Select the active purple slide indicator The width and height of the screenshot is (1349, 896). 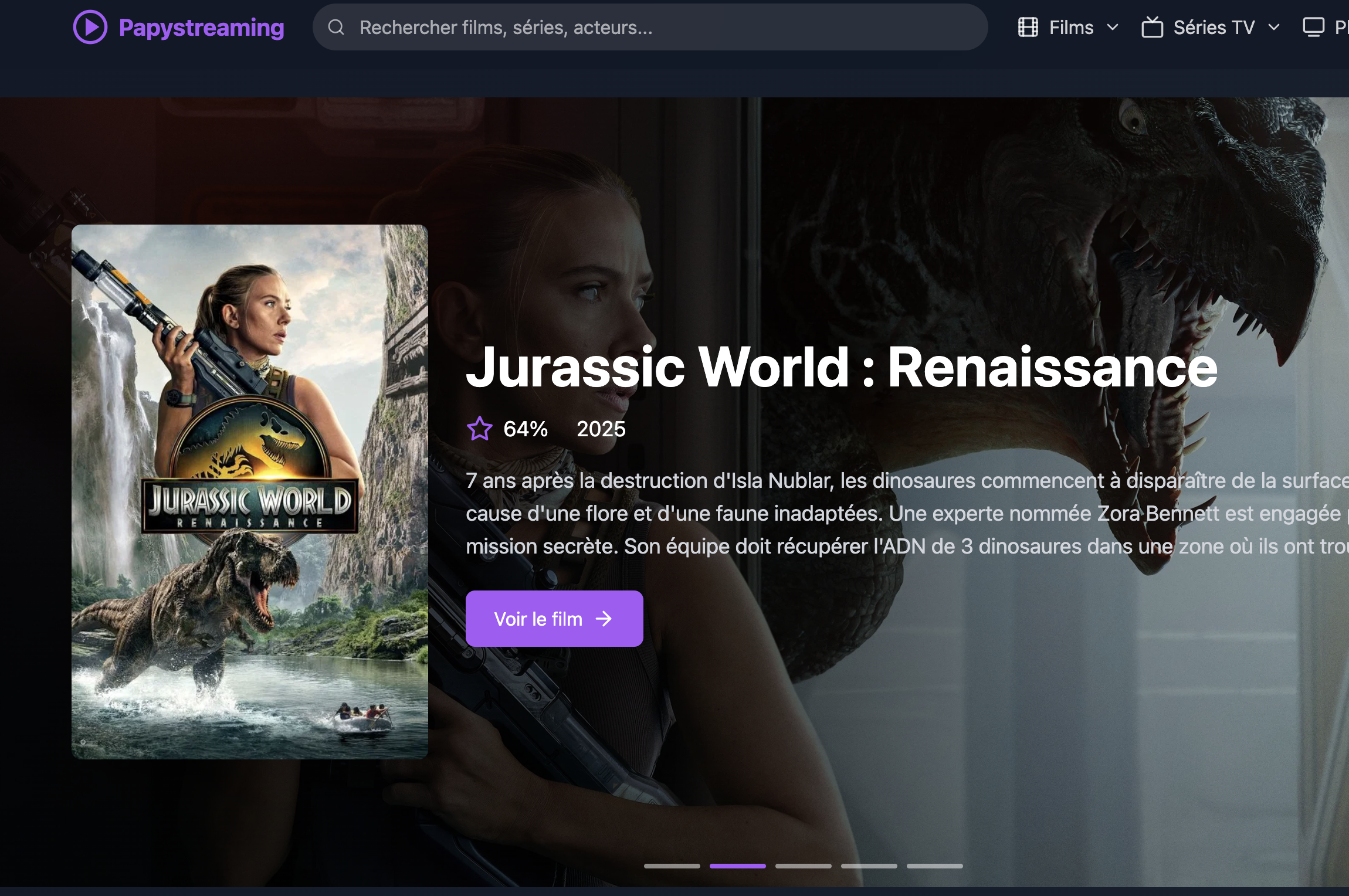tap(737, 866)
